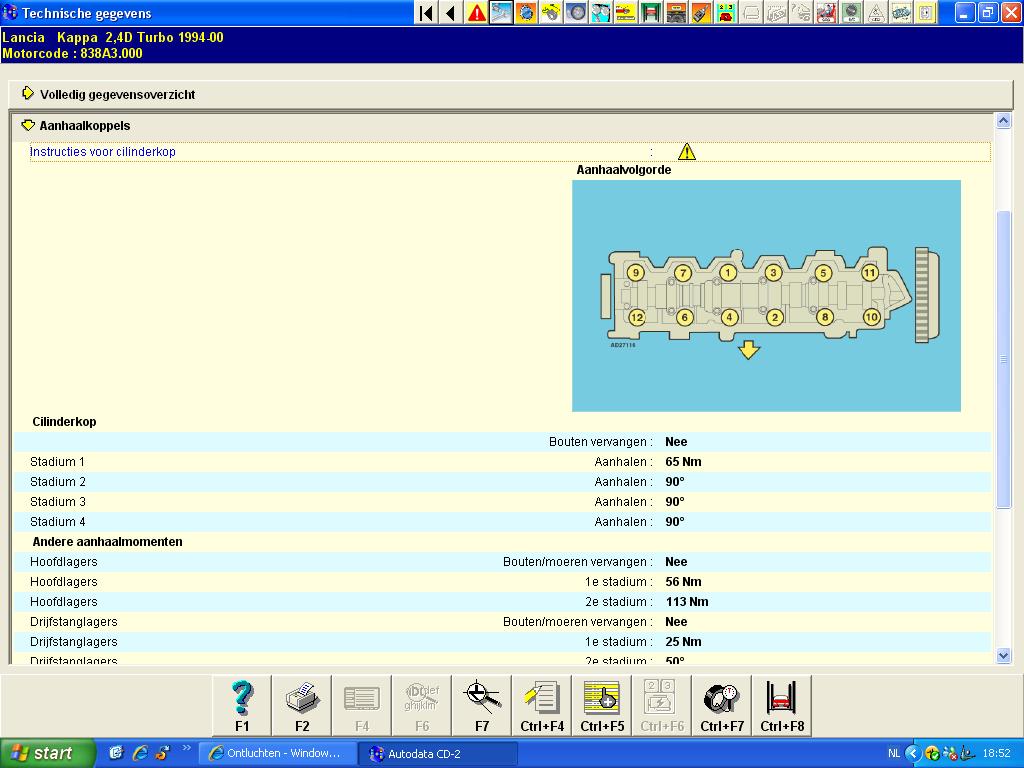Open the engine block toolbar icon
Viewport: 1024px width, 768px height.
901,12
